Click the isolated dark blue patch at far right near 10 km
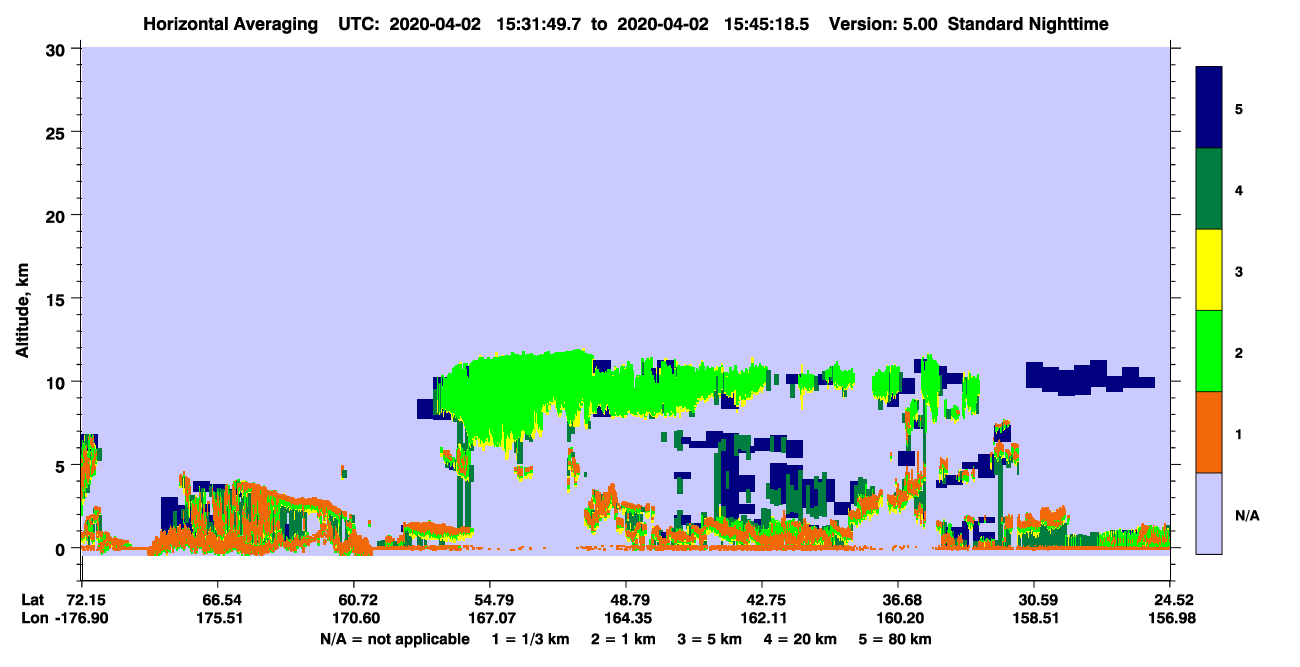This screenshot has width=1300, height=667. point(1088,378)
